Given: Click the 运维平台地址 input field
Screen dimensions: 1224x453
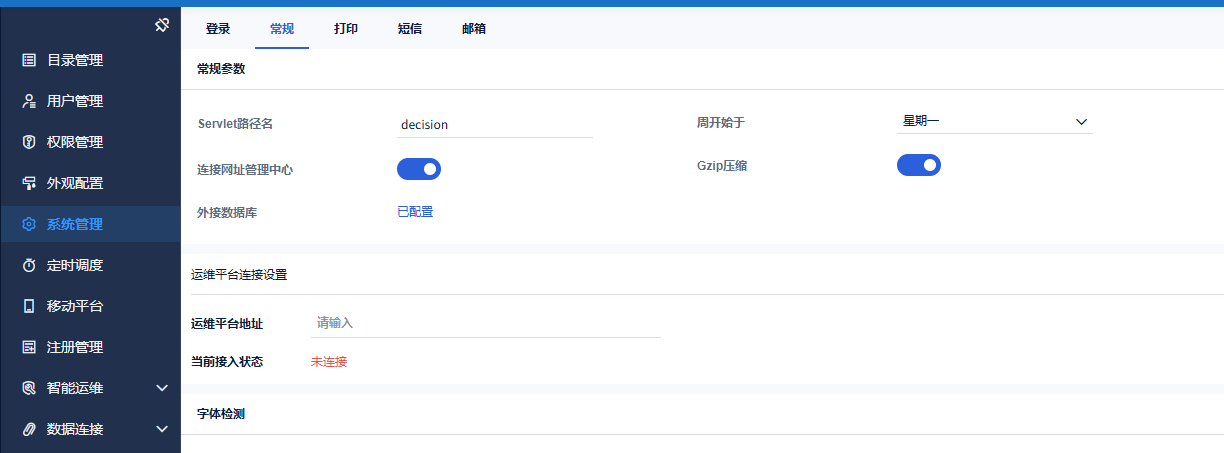Looking at the screenshot, I should tap(486, 323).
